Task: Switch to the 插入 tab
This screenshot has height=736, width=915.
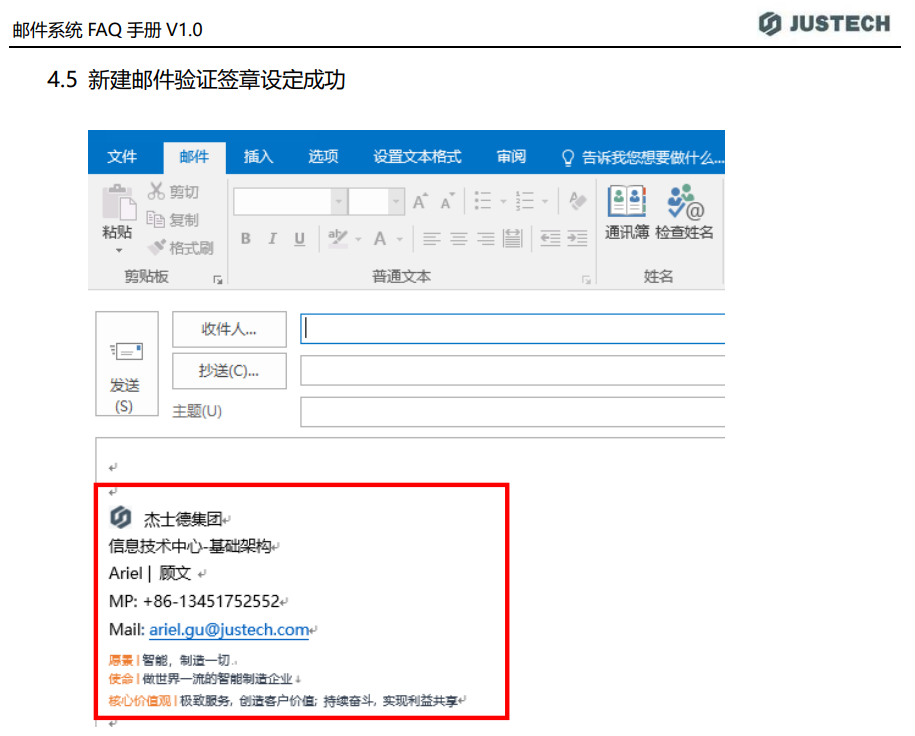Action: tap(259, 156)
